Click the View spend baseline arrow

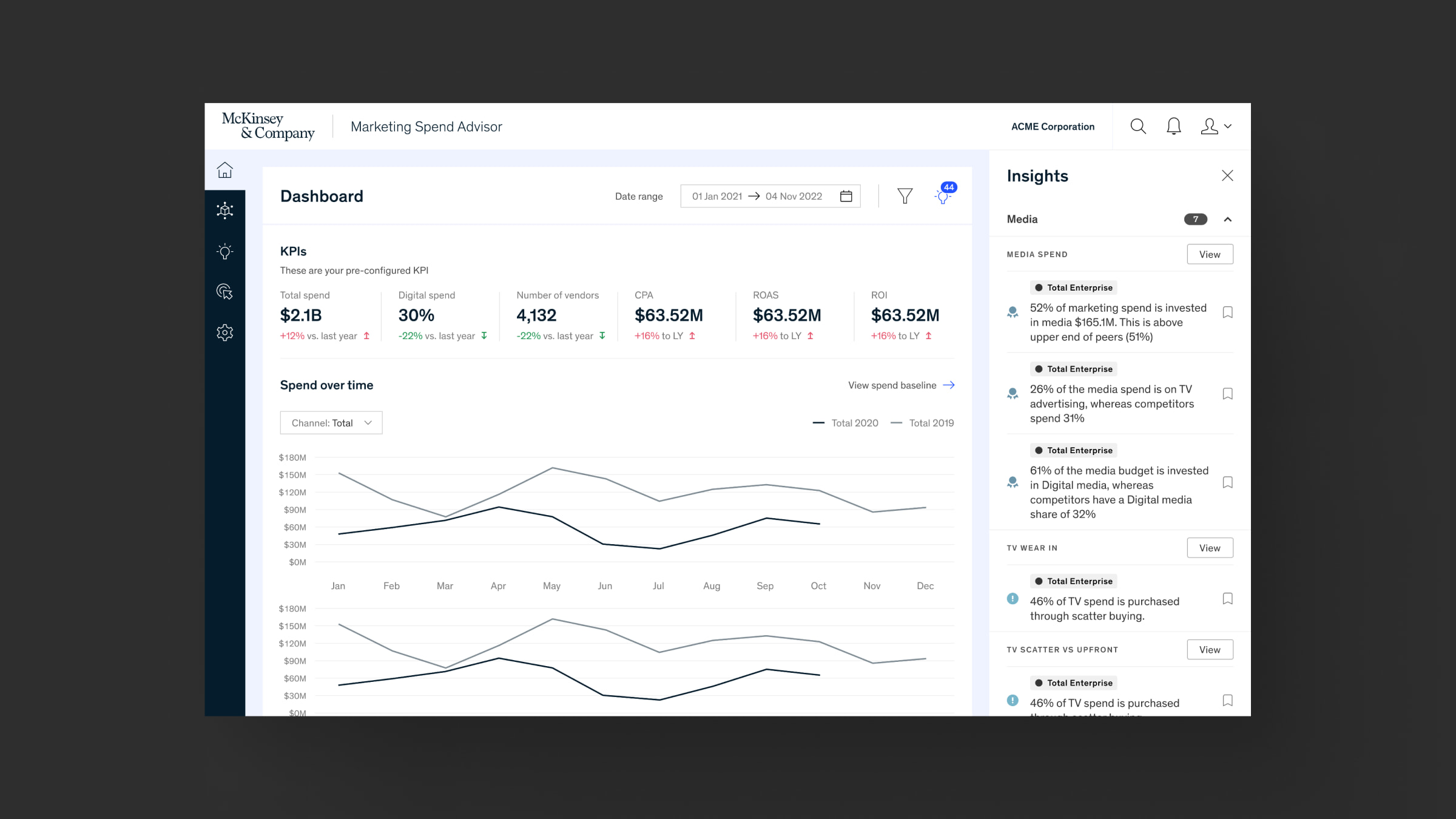(949, 385)
